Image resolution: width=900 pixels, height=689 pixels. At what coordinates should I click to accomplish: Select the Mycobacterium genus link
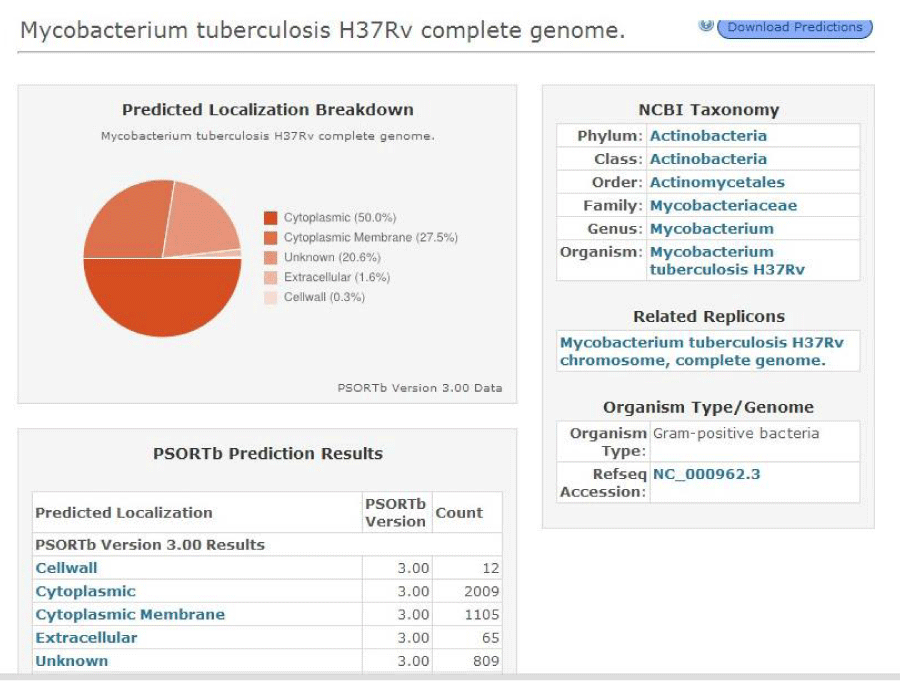click(x=712, y=229)
